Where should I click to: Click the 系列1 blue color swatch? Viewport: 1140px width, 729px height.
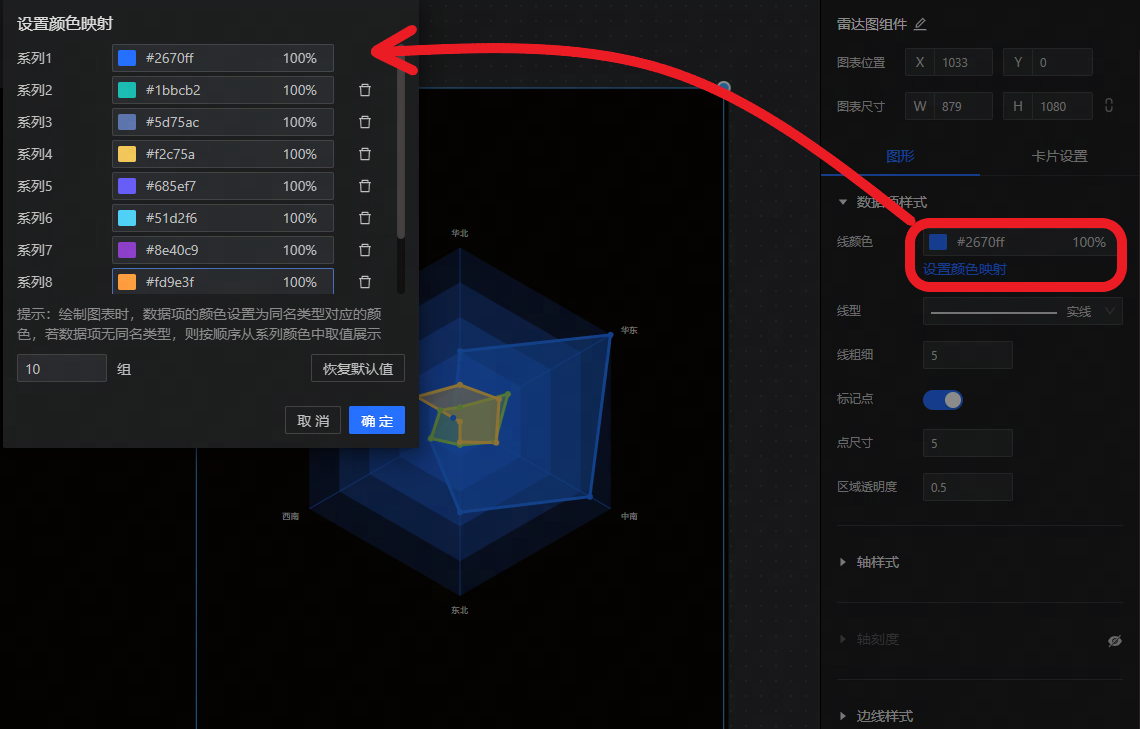pyautogui.click(x=127, y=58)
